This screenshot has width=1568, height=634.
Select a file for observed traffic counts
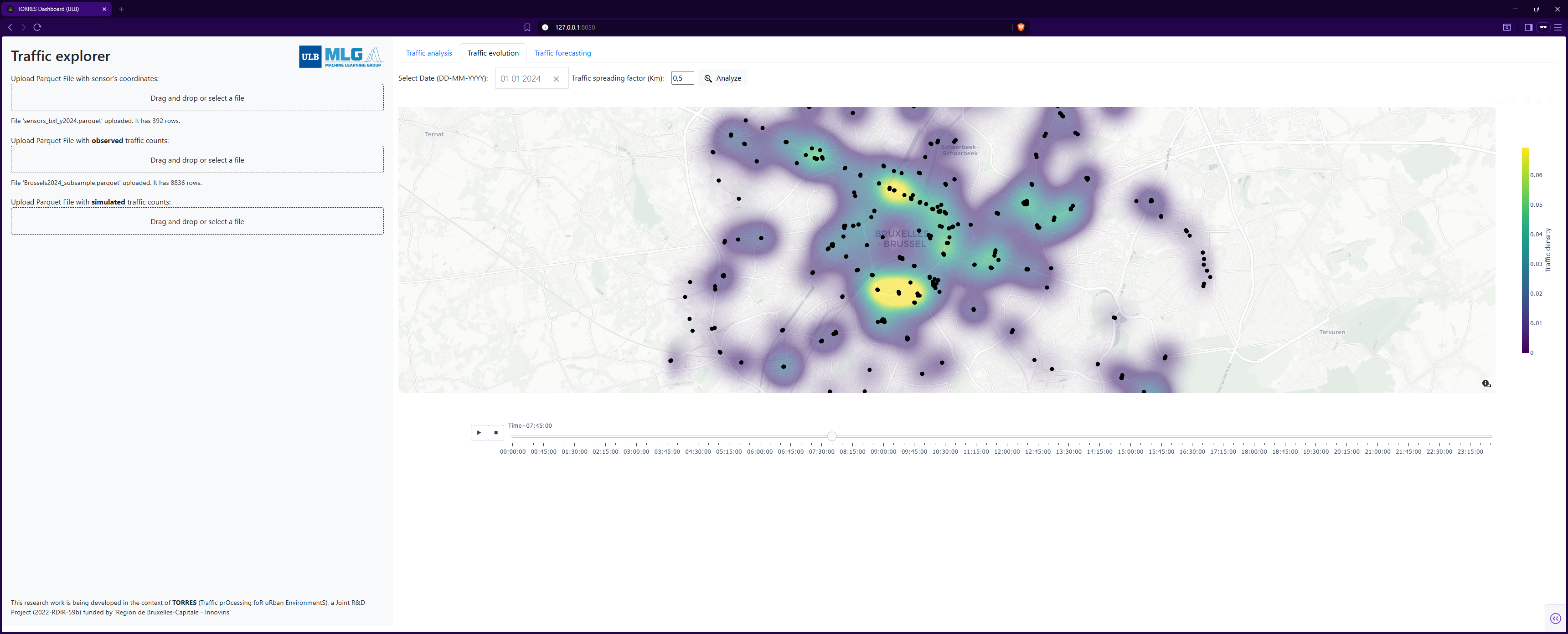pyautogui.click(x=197, y=160)
